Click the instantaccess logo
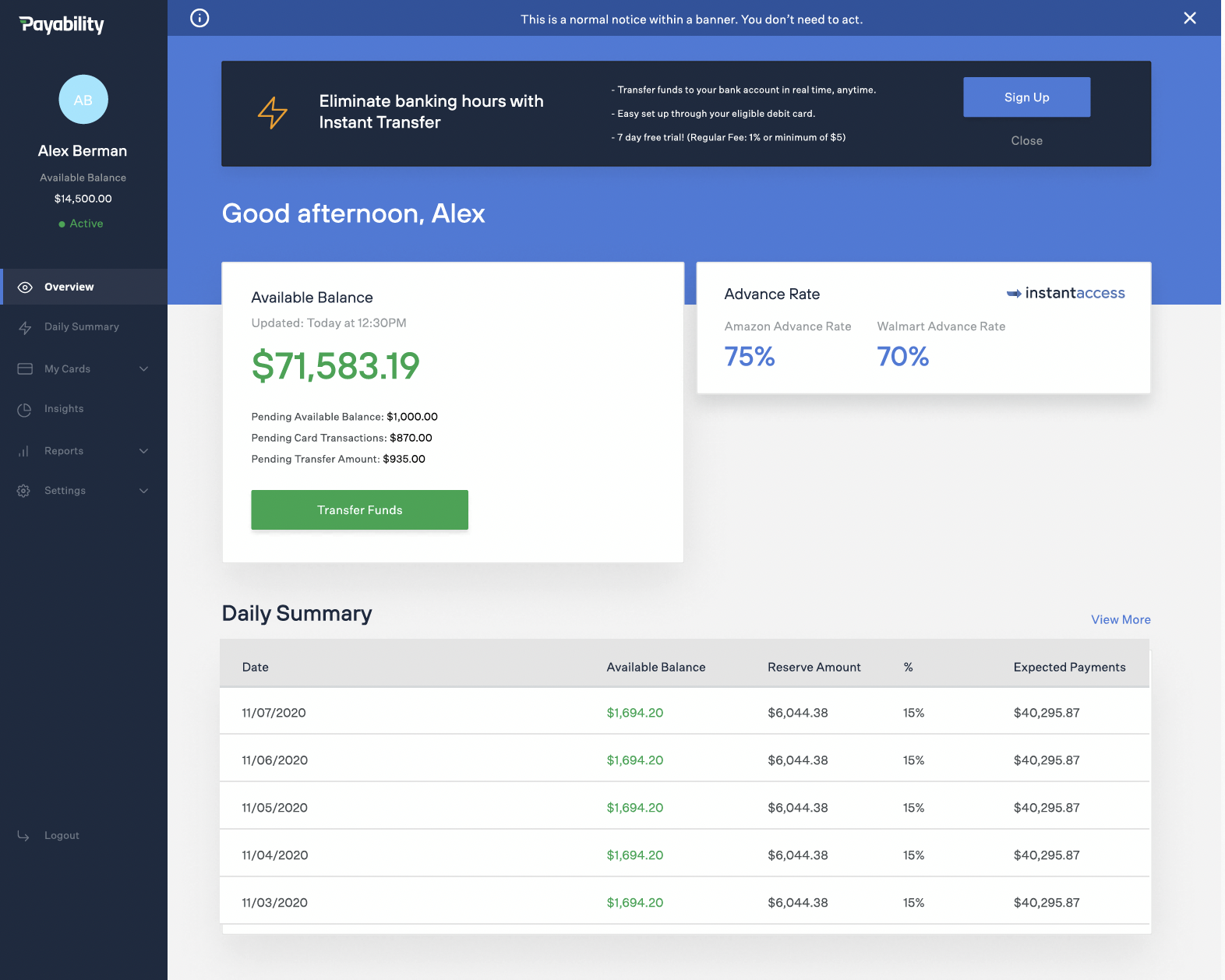Image resolution: width=1225 pixels, height=980 pixels. point(1065,294)
